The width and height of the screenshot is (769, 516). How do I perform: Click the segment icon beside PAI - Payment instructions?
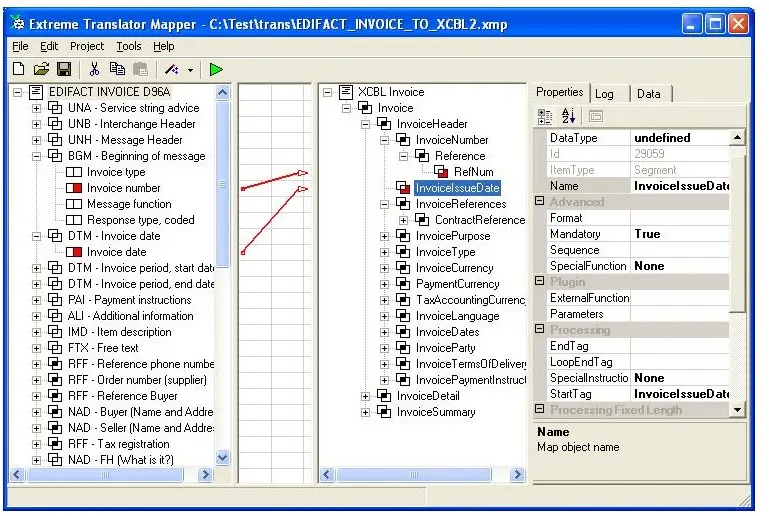pyautogui.click(x=55, y=300)
